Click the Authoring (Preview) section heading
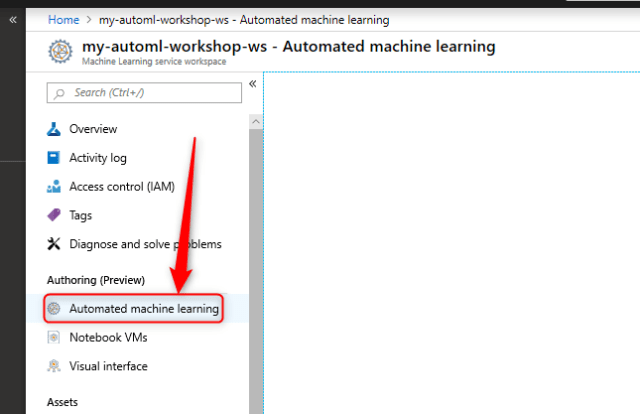Viewport: 640px width, 414px height. pyautogui.click(x=96, y=280)
